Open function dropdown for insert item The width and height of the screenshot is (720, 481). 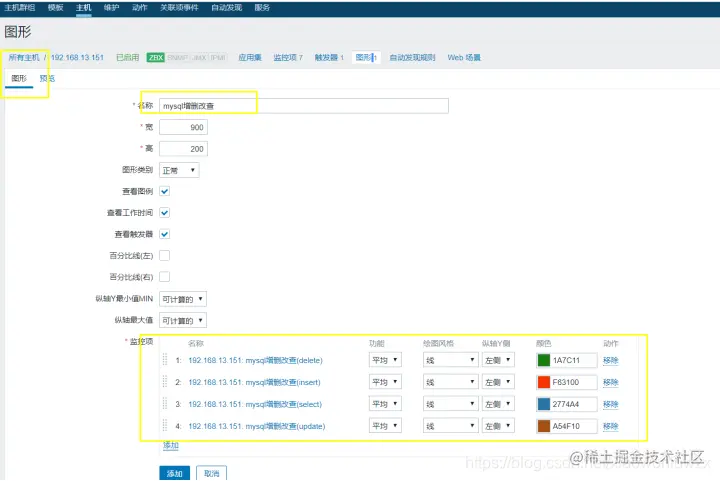pos(385,382)
